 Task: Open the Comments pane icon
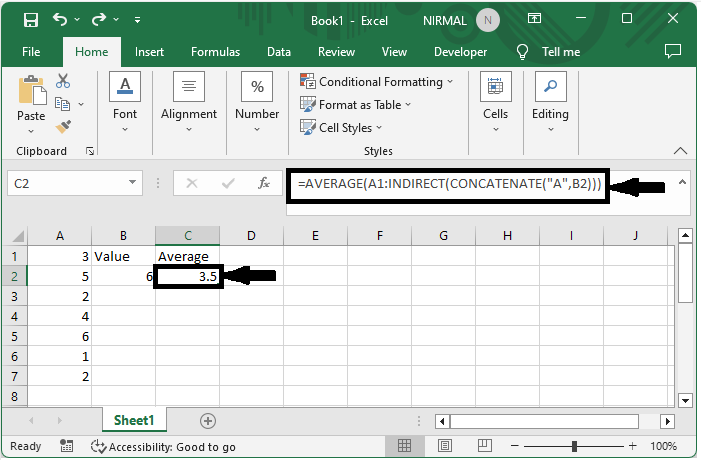[673, 51]
